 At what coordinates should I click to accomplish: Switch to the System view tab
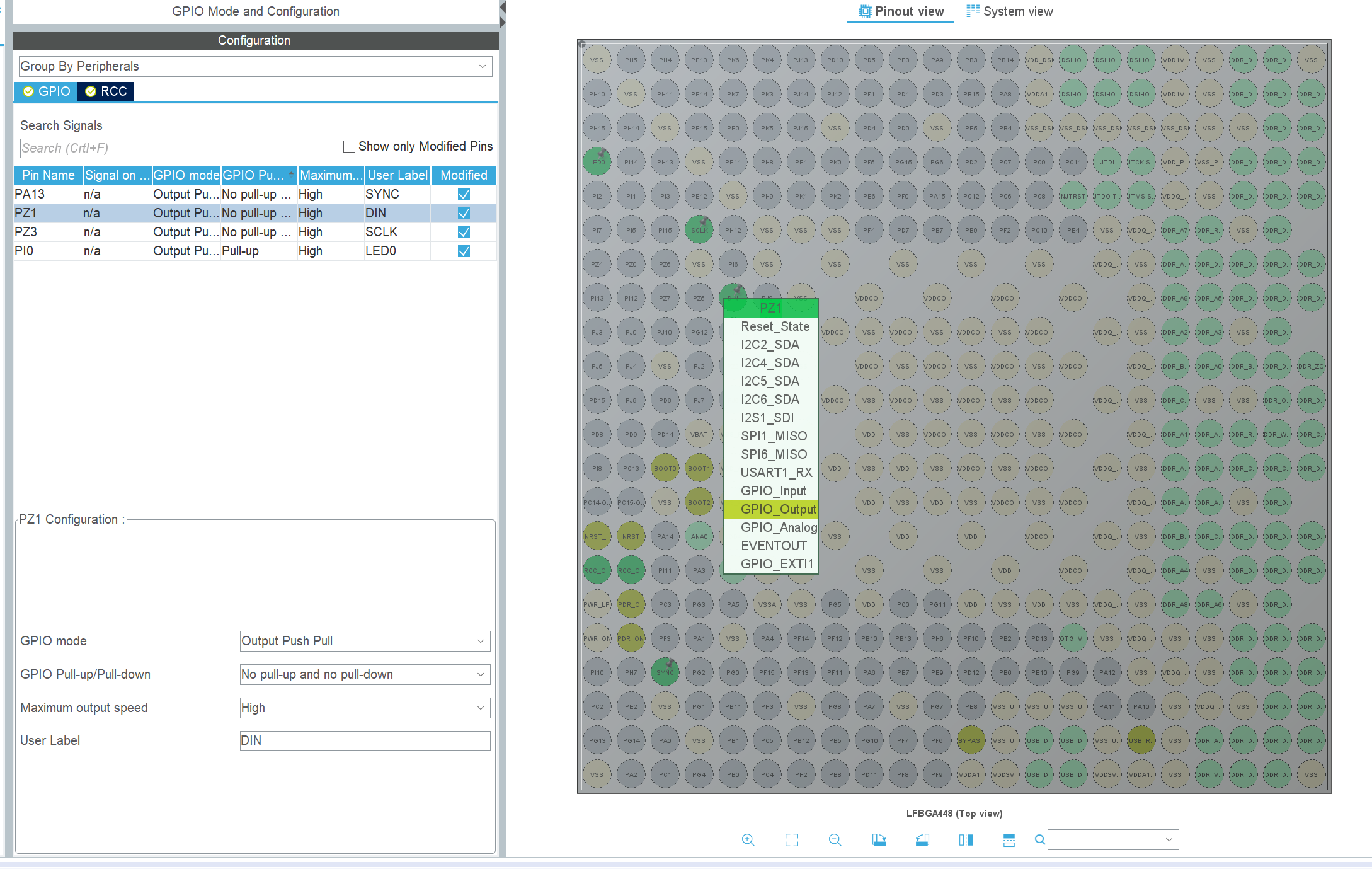[1010, 11]
